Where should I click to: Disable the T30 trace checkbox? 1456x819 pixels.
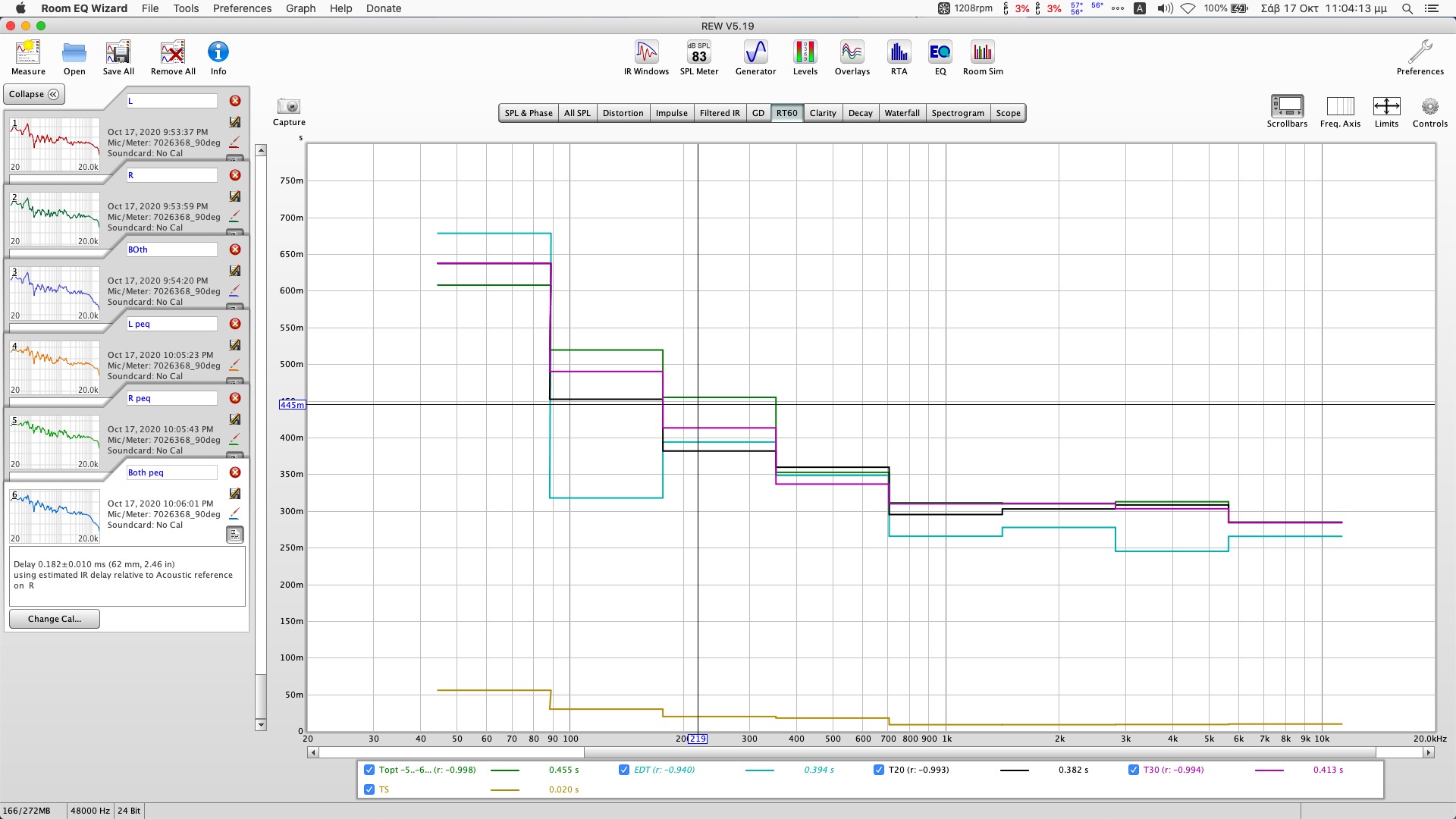click(1134, 770)
